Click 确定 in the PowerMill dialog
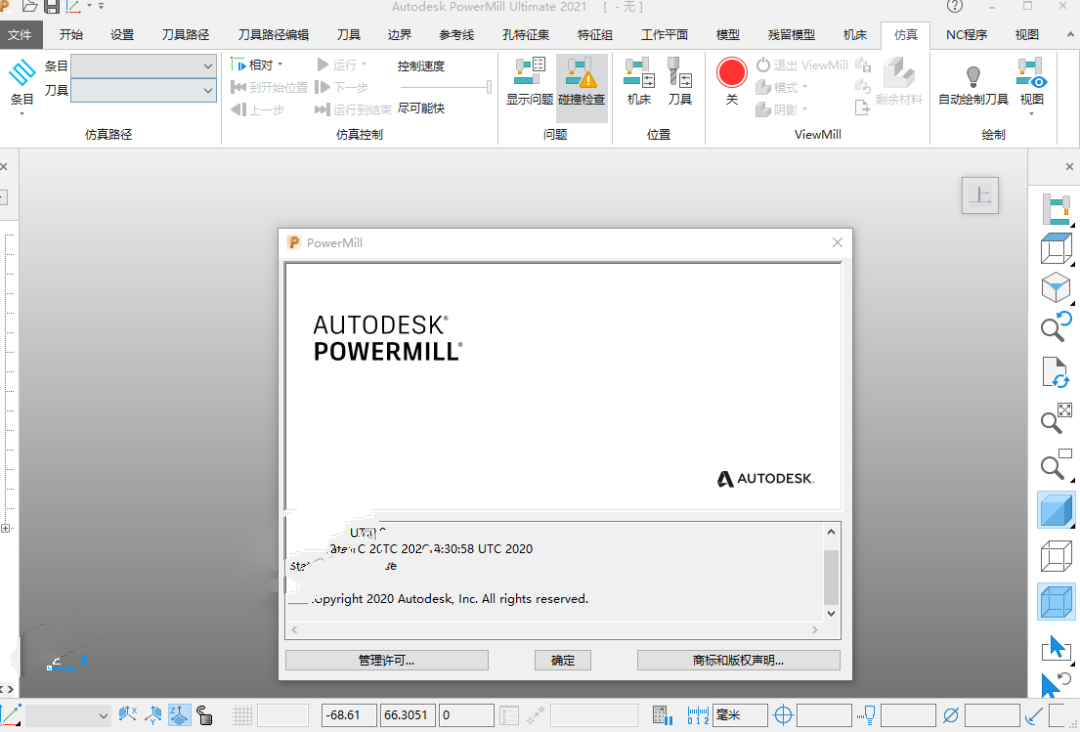The image size is (1080, 732). tap(563, 660)
